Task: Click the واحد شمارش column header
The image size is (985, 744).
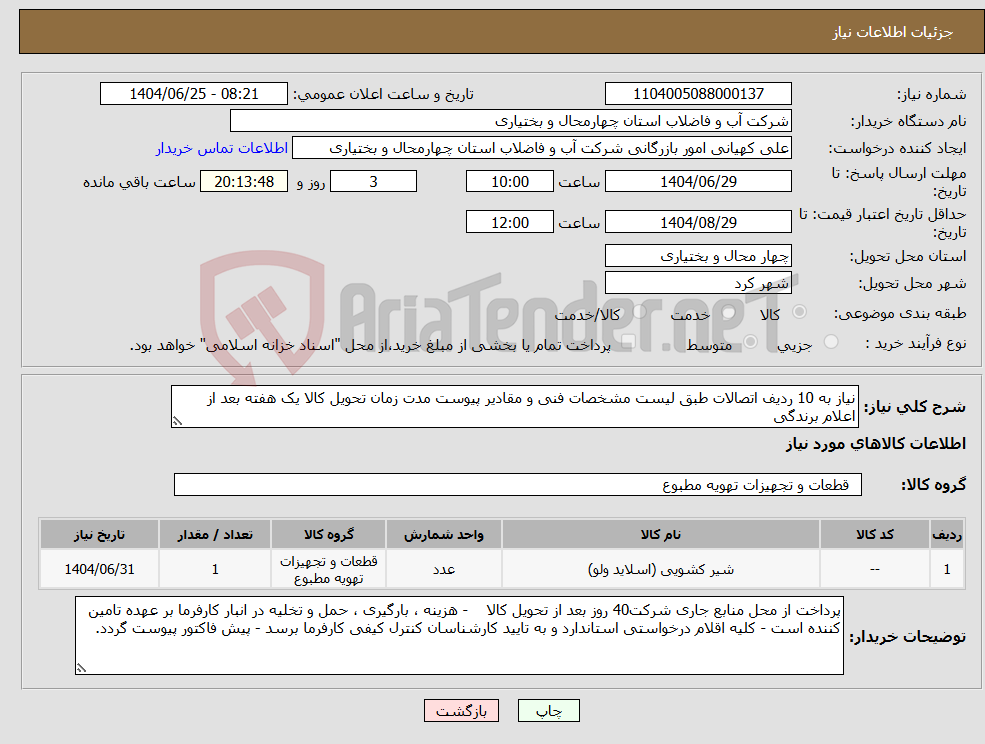Action: pos(444,535)
